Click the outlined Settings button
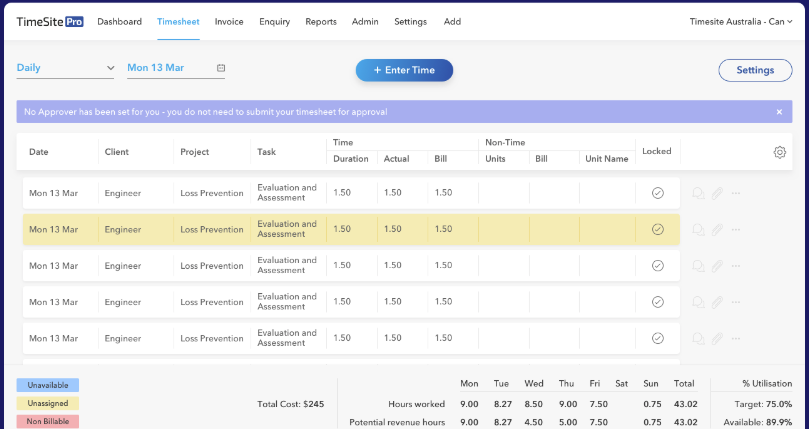 pyautogui.click(x=755, y=70)
